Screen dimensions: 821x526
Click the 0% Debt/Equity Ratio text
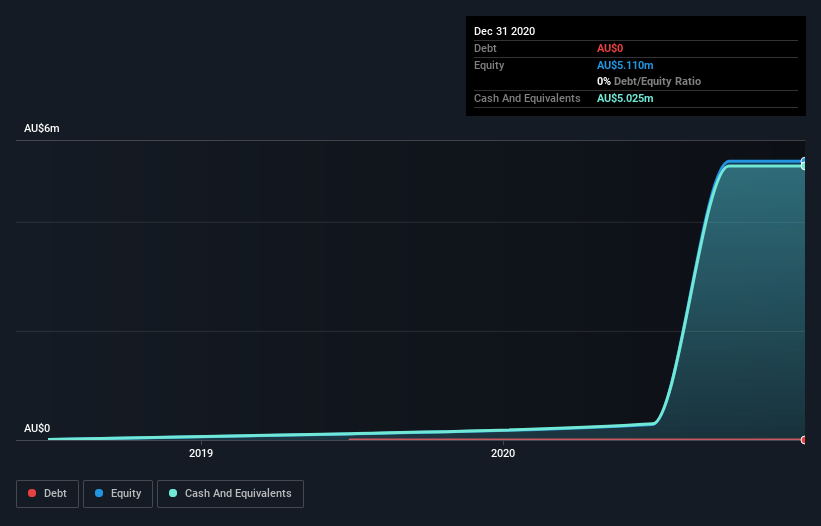(x=649, y=81)
